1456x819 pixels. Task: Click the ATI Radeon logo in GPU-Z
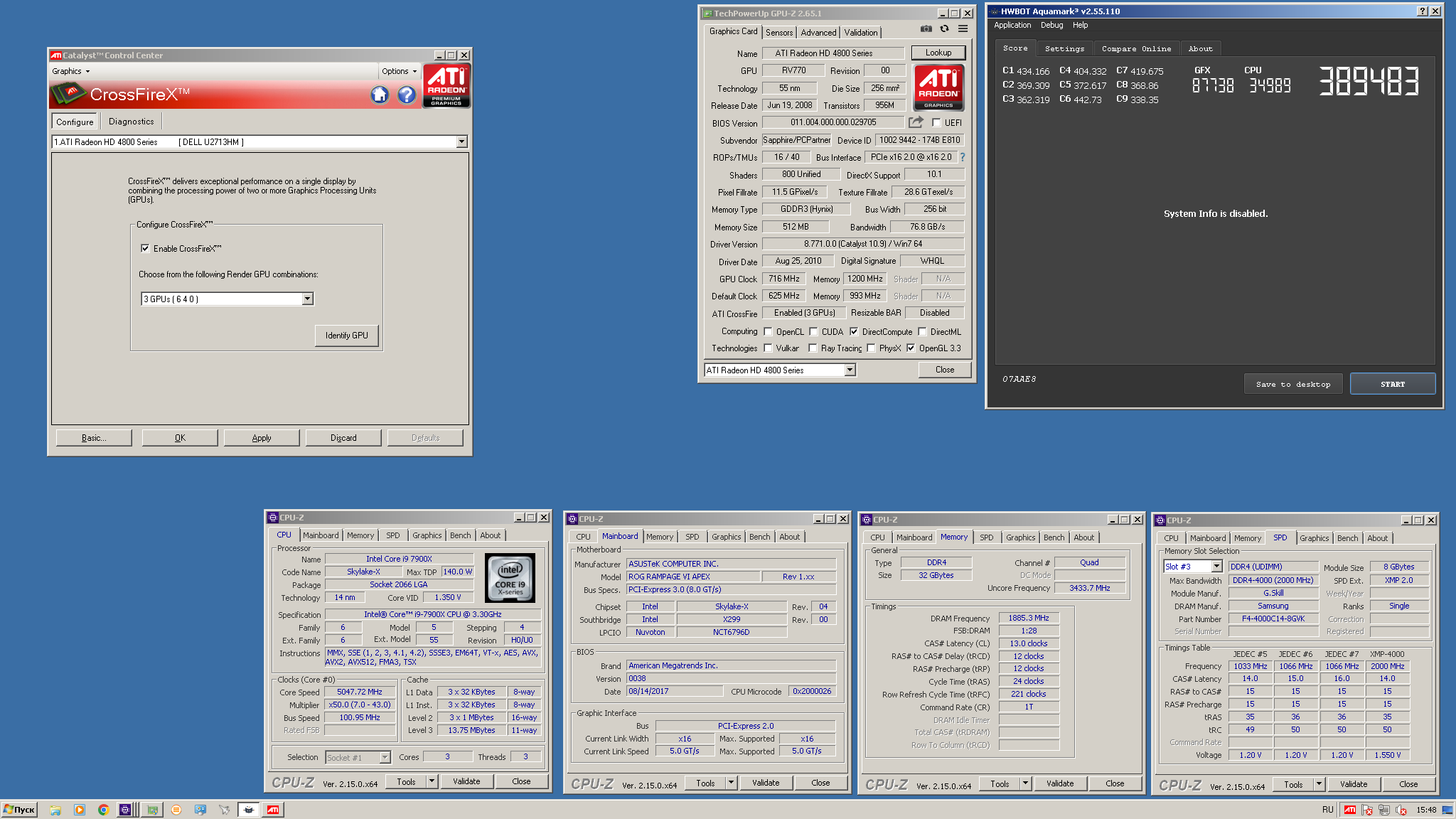938,87
